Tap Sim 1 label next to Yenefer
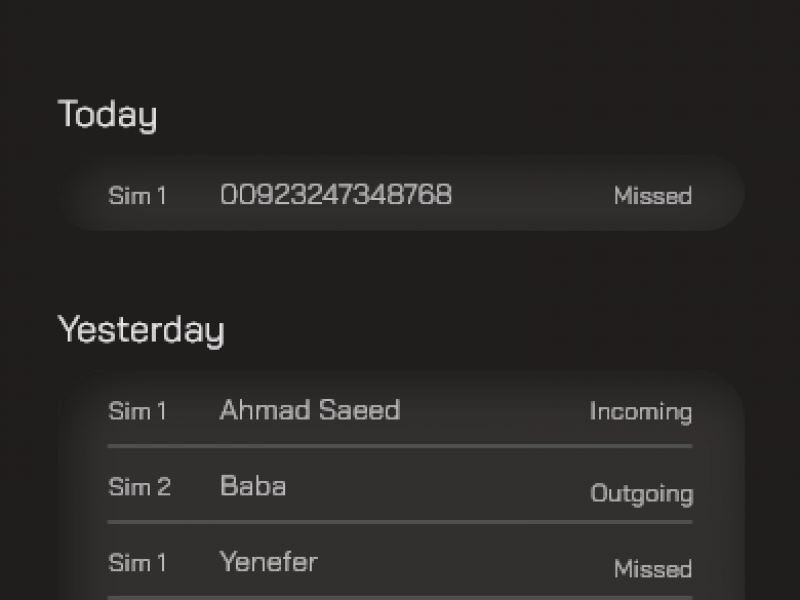800x600 pixels. click(x=137, y=563)
